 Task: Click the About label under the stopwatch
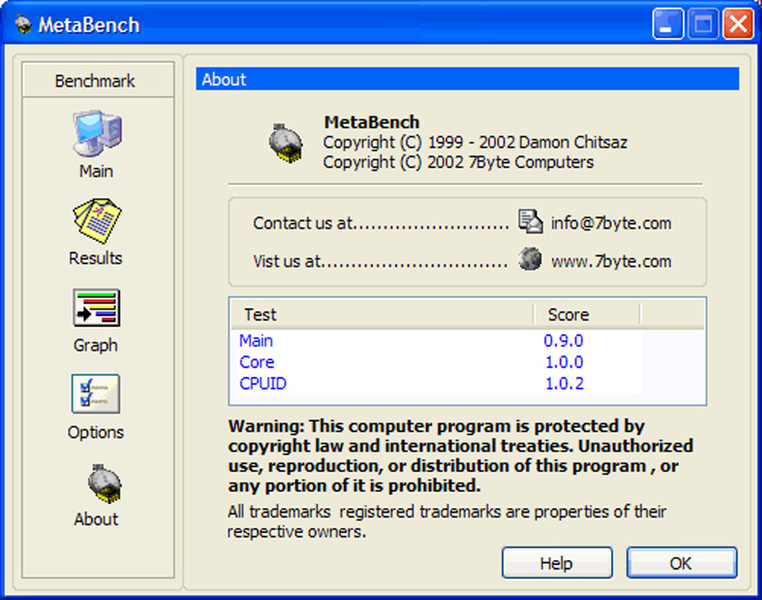[96, 519]
